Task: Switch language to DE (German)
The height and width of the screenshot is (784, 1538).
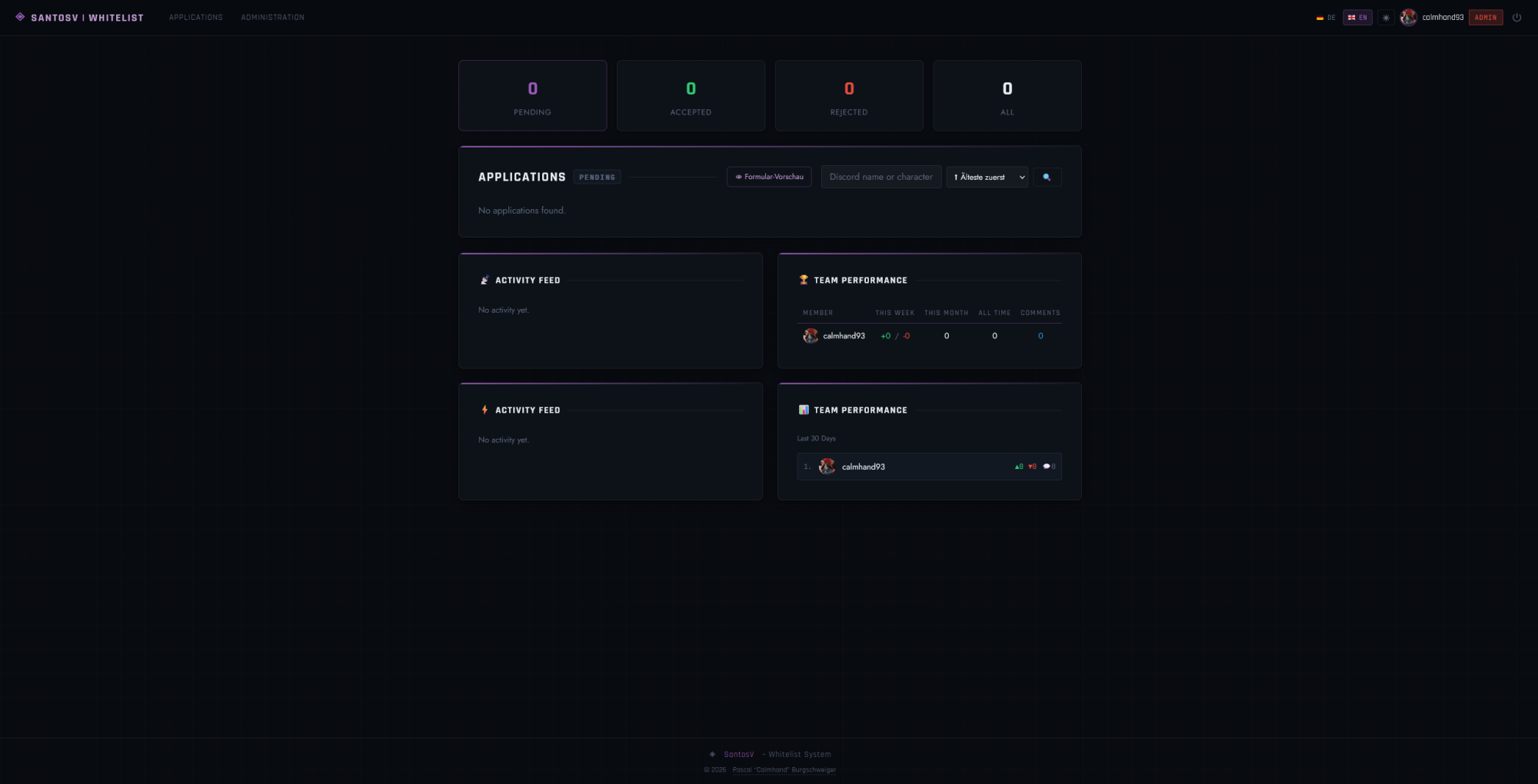Action: (1326, 18)
